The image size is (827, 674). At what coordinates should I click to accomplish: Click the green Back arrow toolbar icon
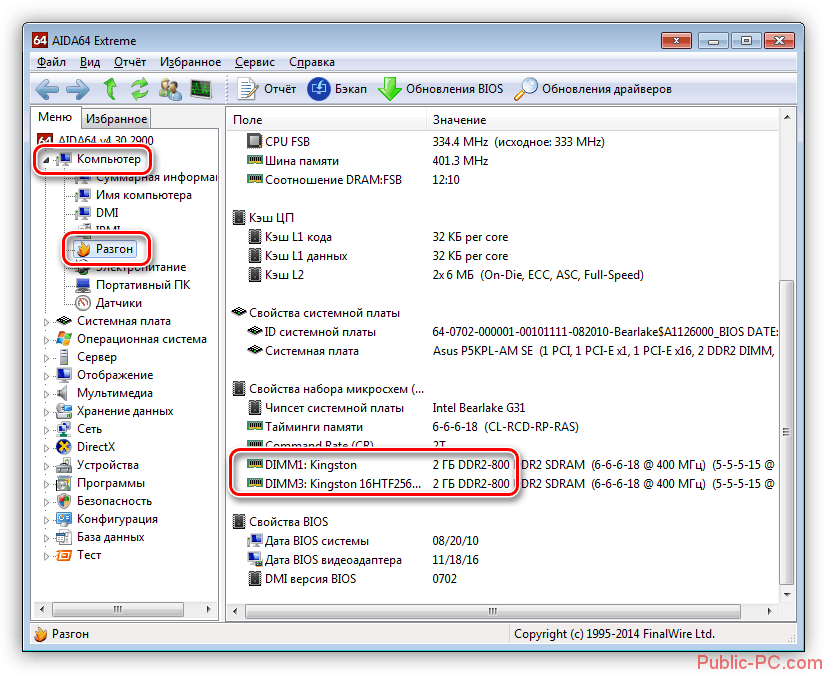(x=48, y=89)
